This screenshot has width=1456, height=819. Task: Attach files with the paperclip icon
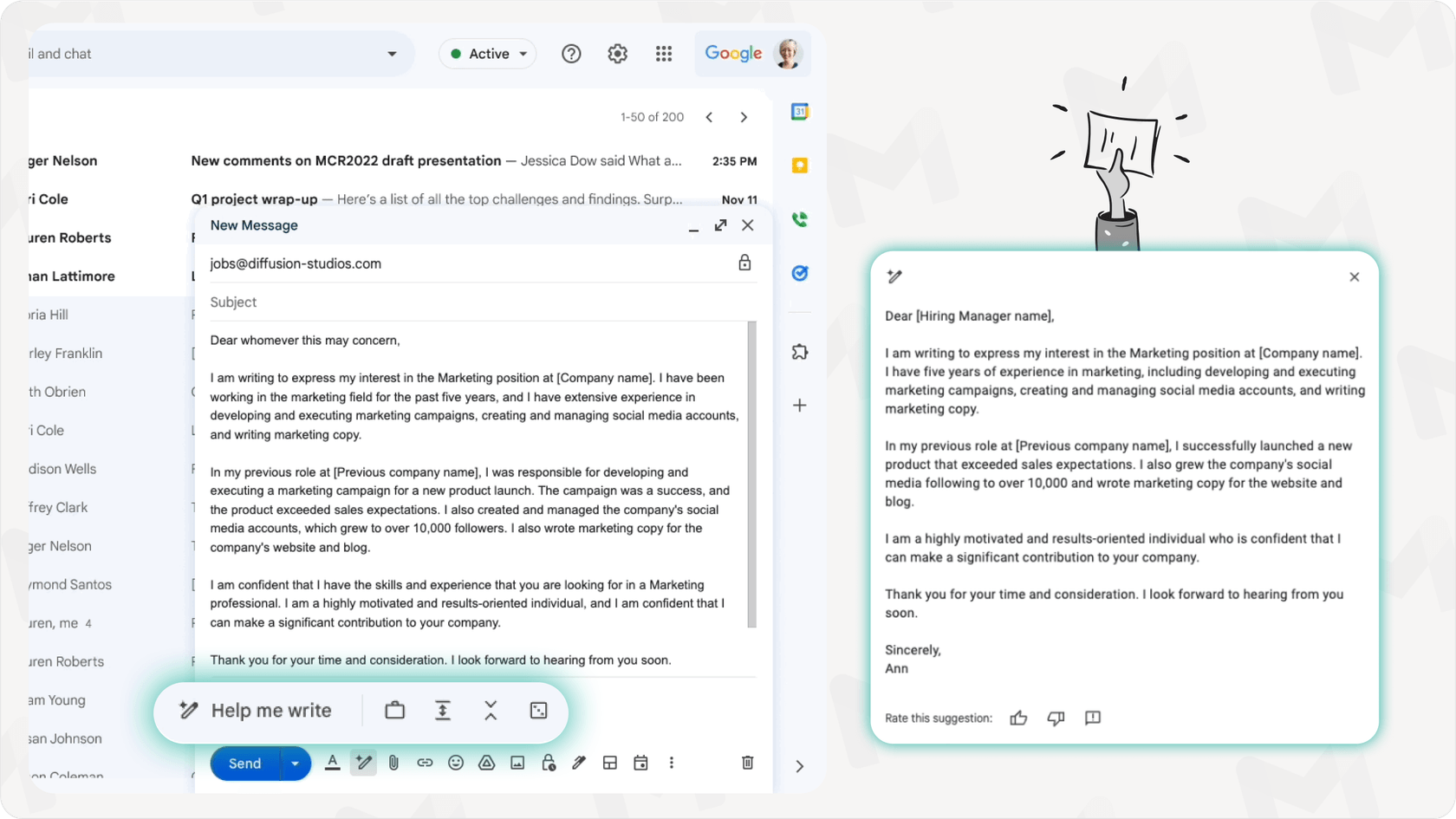[x=394, y=763]
